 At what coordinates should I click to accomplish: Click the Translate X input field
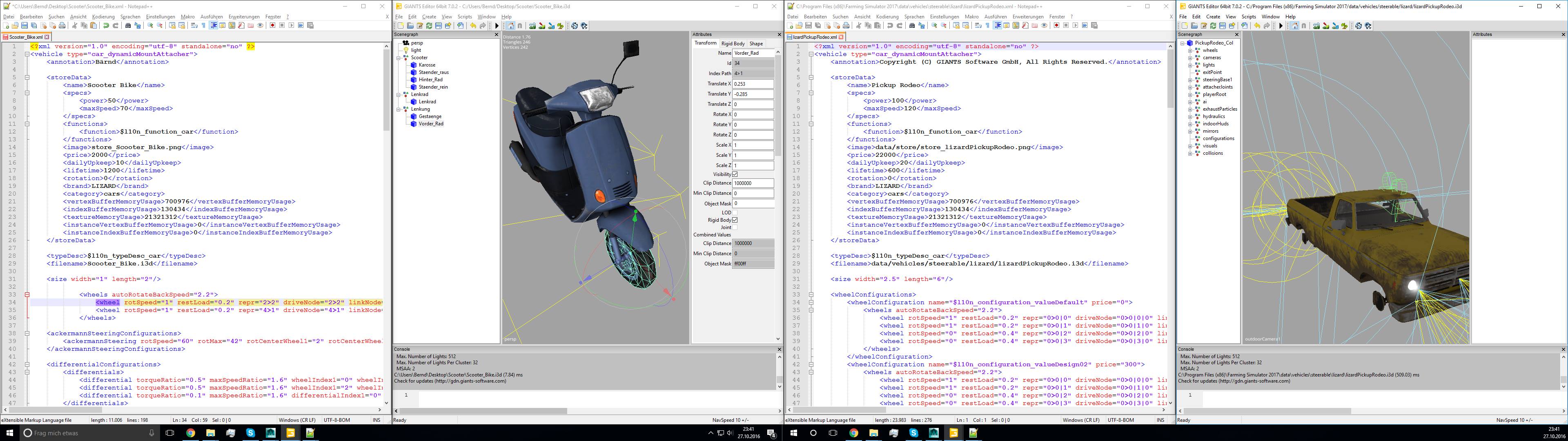(x=753, y=83)
